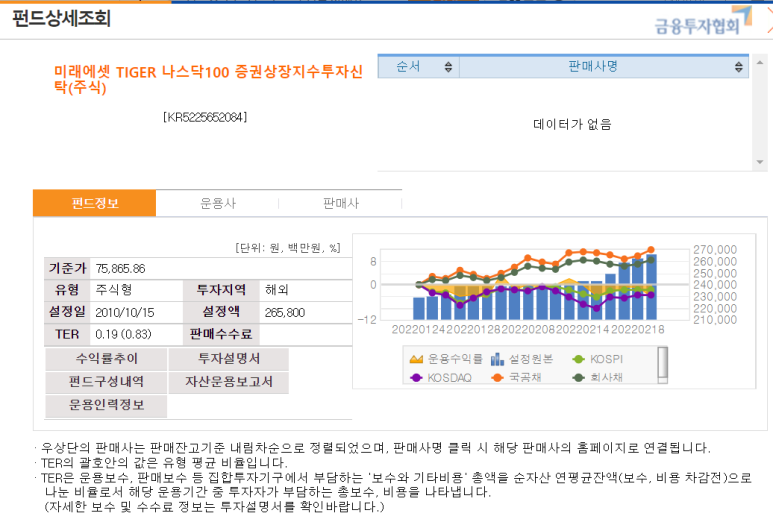The height and width of the screenshot is (522, 773).
Task: Click the chart legend scrollbar
Action: [663, 365]
